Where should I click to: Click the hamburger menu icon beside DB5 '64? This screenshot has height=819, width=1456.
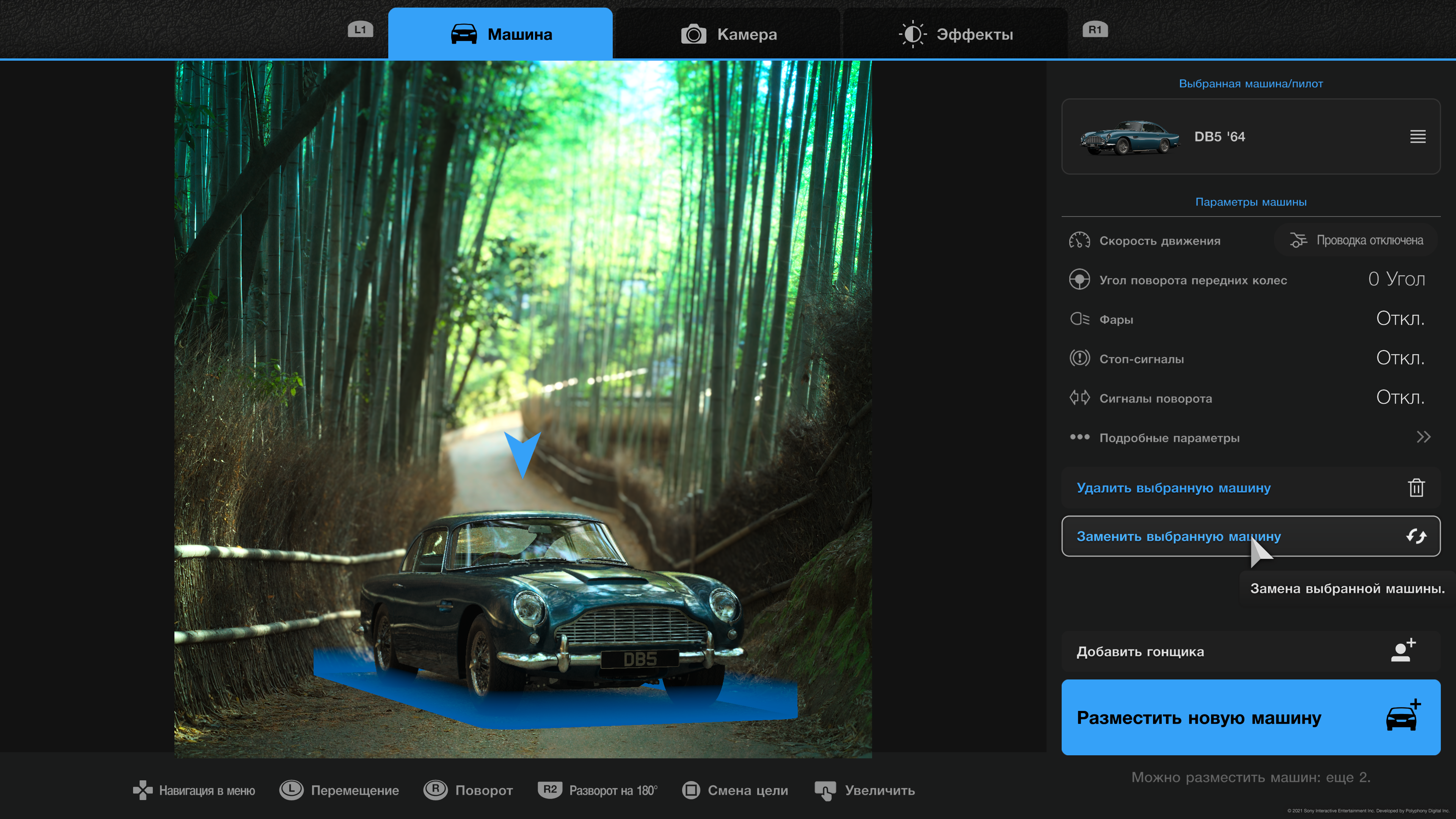[x=1418, y=136]
